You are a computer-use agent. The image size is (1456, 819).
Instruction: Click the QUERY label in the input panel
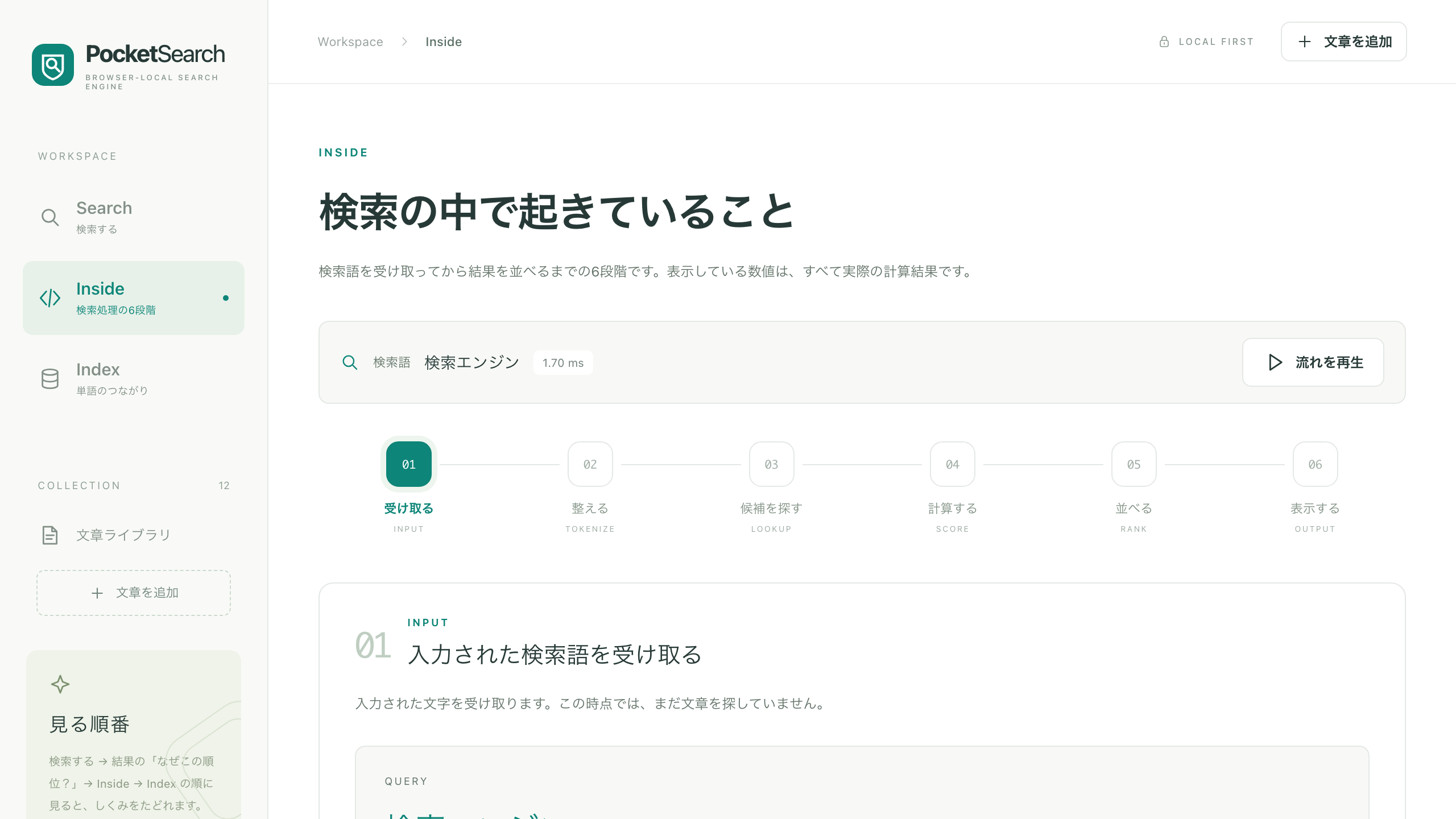tap(406, 781)
